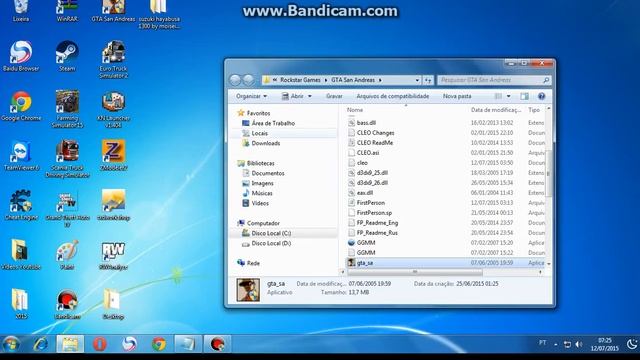Open the Google Chrome desktop shortcut
The height and width of the screenshot is (360, 640).
(x=21, y=106)
